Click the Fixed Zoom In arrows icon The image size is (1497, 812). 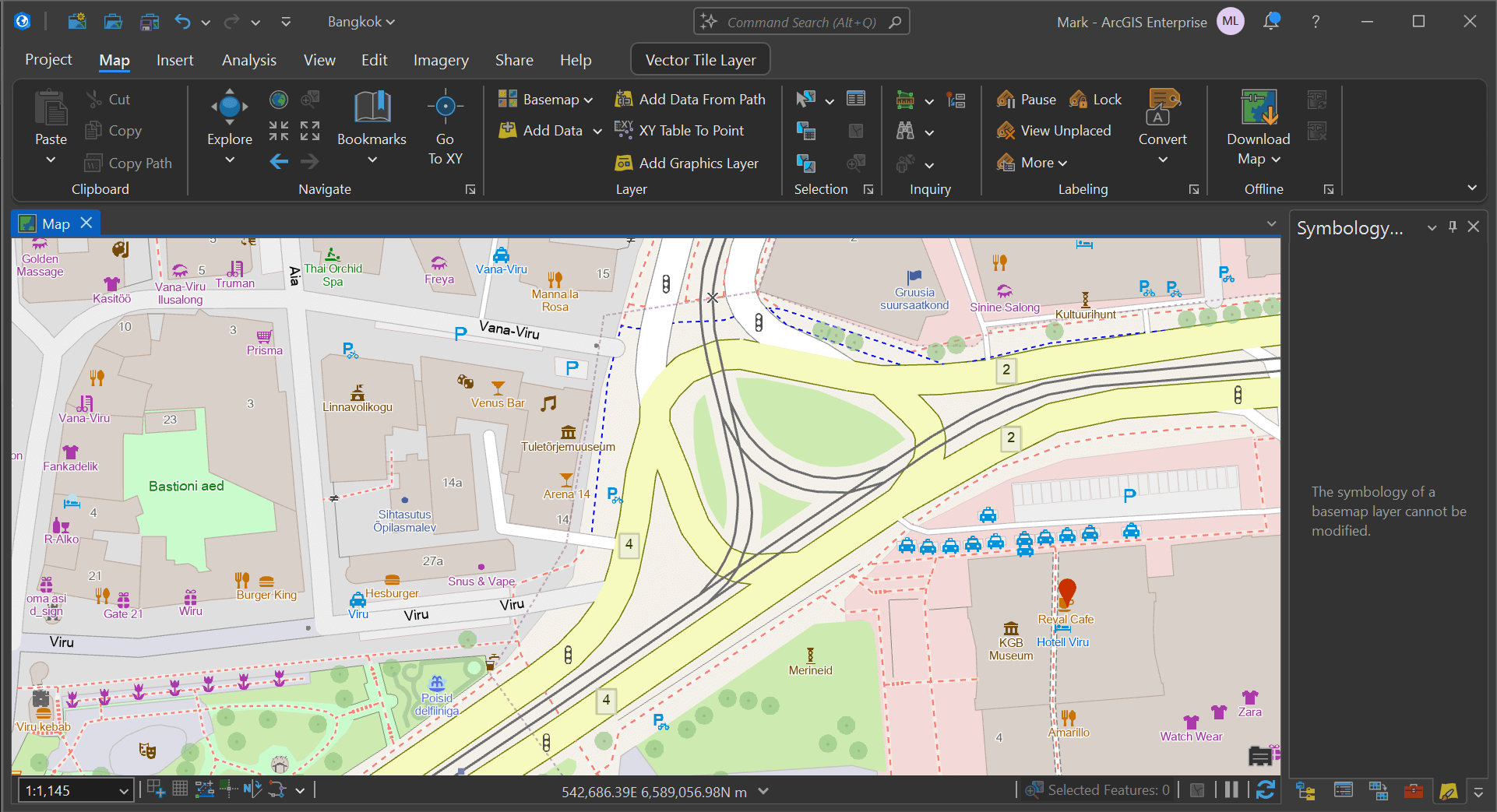pyautogui.click(x=279, y=131)
